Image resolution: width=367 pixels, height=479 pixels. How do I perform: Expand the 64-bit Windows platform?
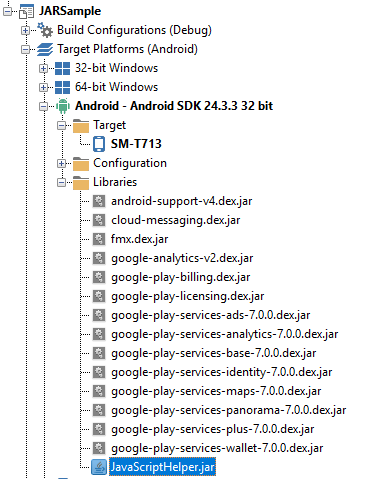43,87
